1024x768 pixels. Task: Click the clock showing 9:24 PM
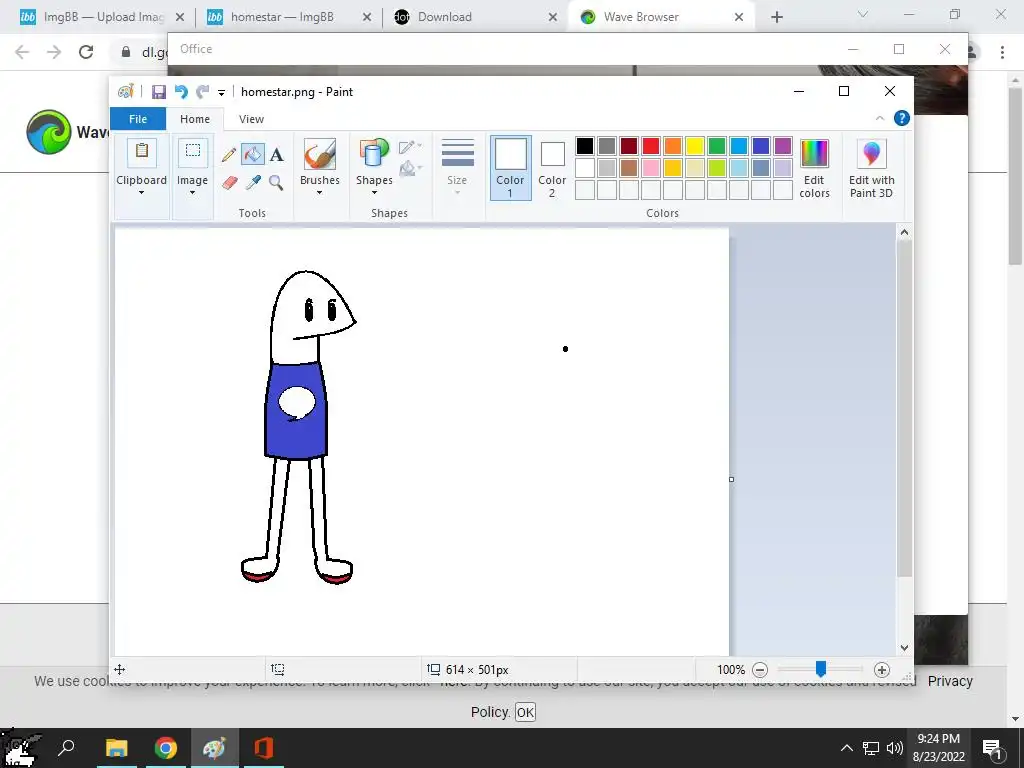[x=938, y=739]
